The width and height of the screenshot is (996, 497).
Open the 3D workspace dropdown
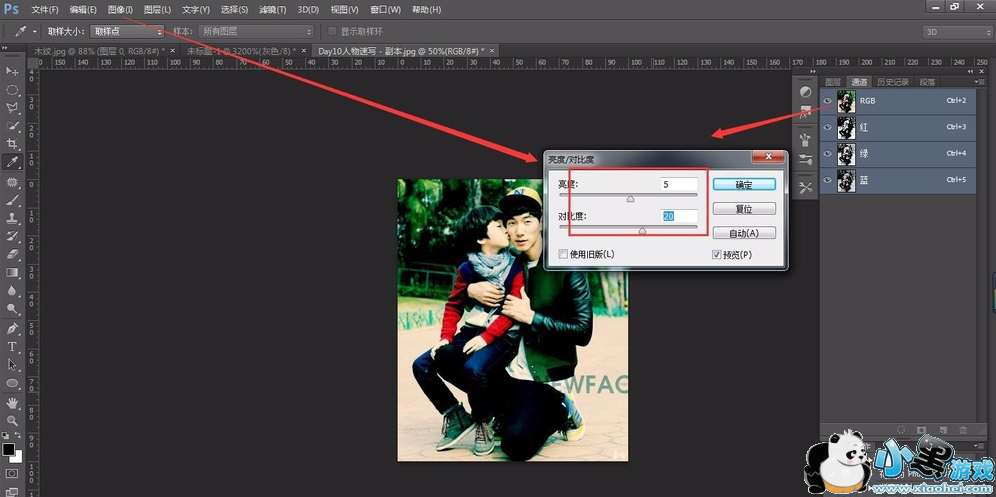(955, 32)
